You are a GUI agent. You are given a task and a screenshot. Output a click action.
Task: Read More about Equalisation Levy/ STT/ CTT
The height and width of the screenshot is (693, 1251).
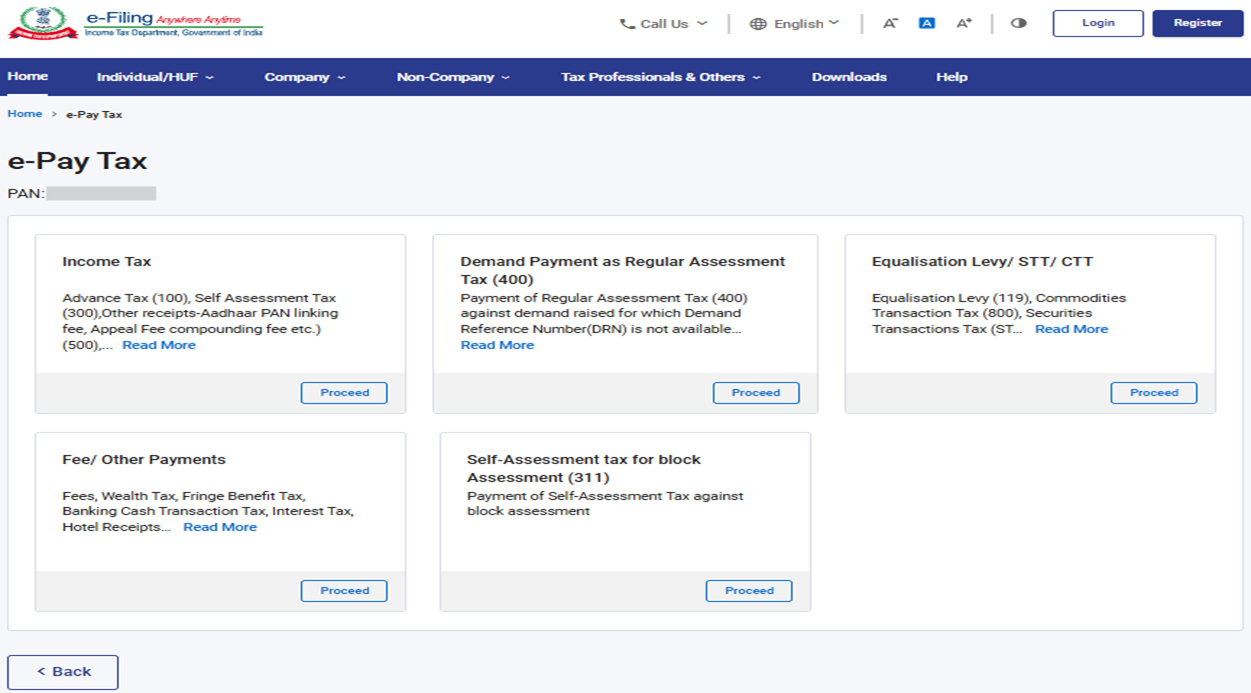[1071, 329]
